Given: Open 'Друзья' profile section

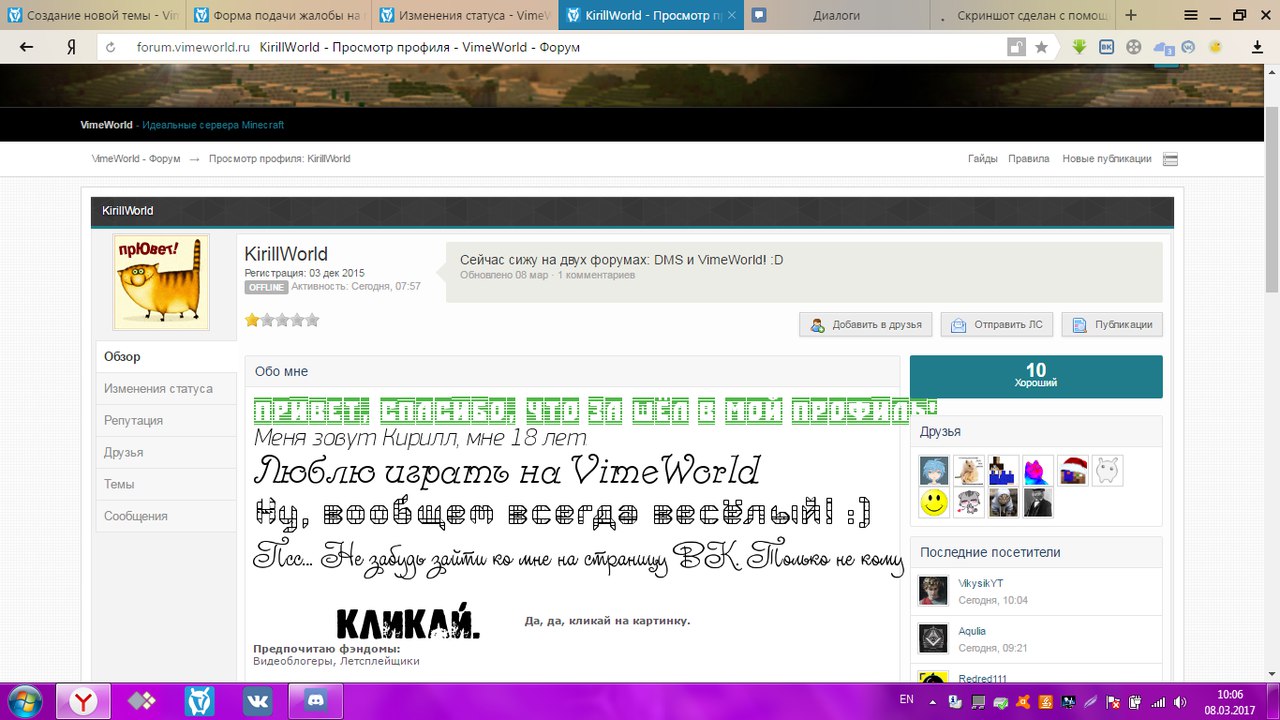Looking at the screenshot, I should point(166,452).
